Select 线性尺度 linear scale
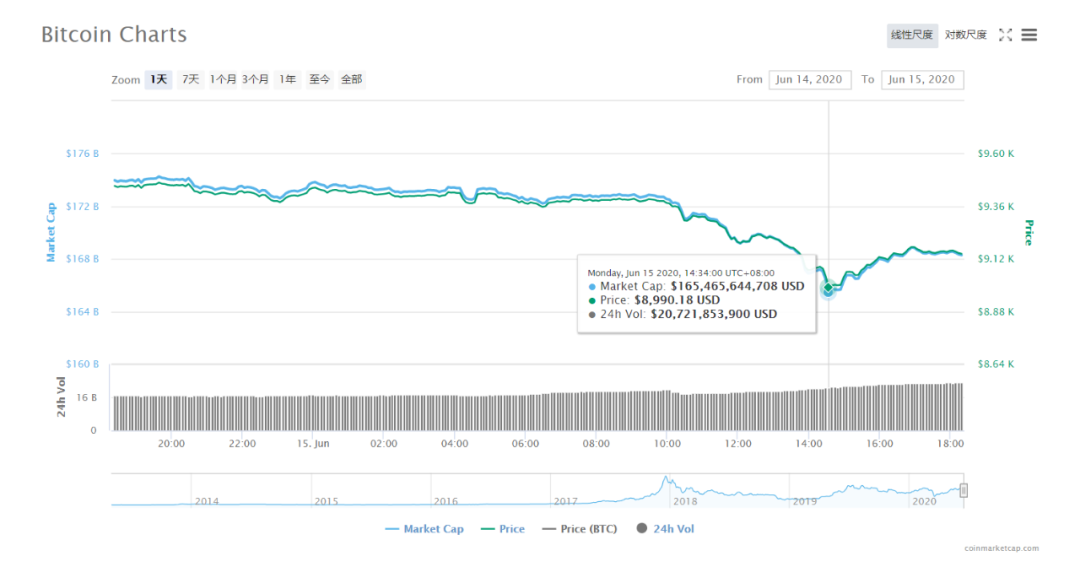Image resolution: width=1080 pixels, height=567 pixels. 912,35
